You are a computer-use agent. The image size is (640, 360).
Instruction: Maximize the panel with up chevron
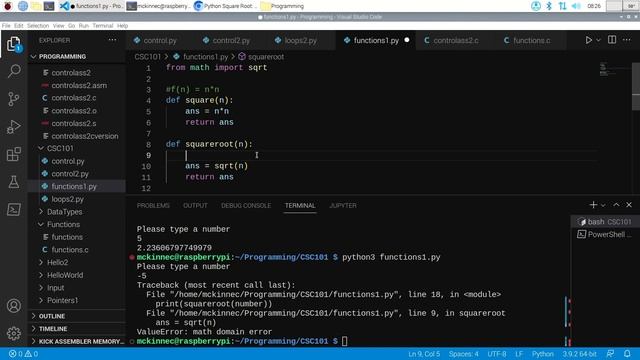pos(616,205)
